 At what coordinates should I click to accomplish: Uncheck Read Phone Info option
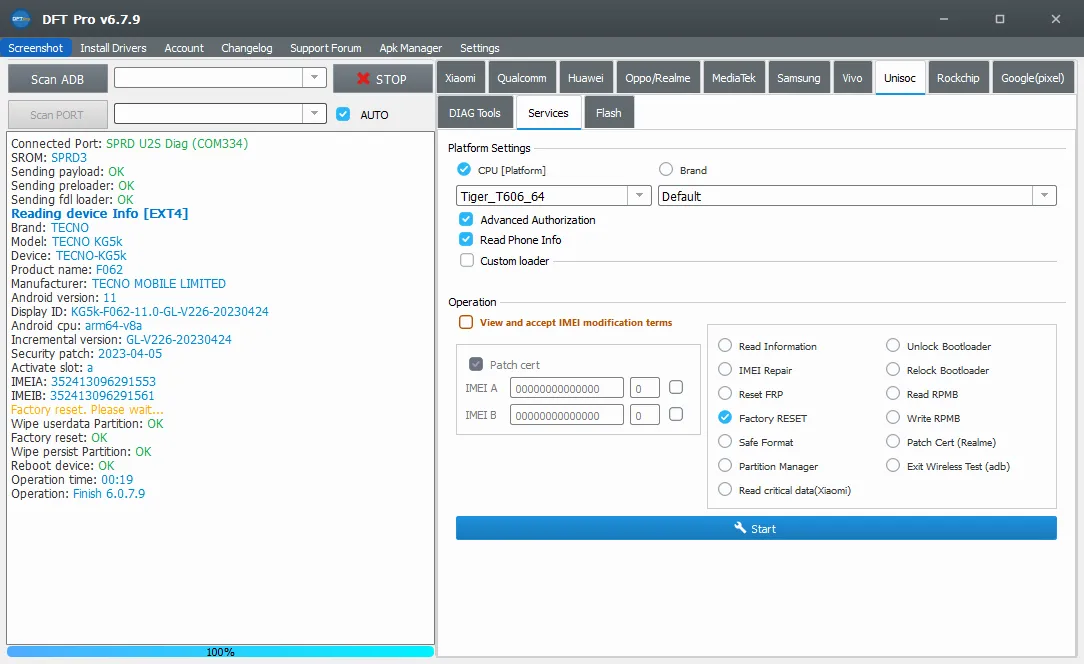(466, 240)
